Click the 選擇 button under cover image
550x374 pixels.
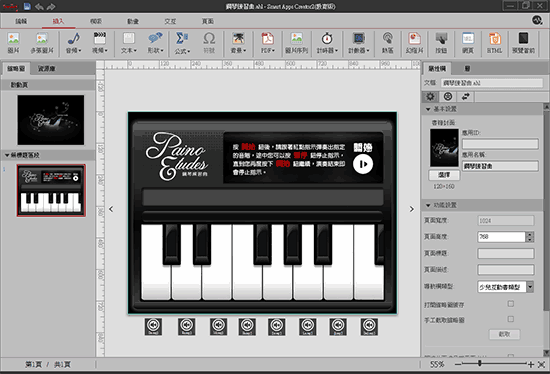pos(444,175)
